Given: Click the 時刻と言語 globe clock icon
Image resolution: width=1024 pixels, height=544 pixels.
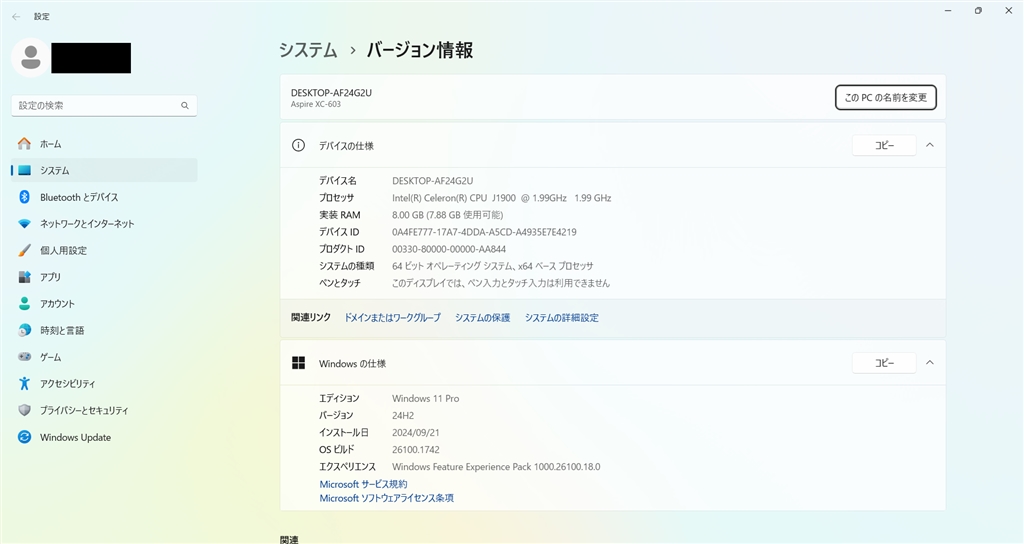Looking at the screenshot, I should 24,330.
